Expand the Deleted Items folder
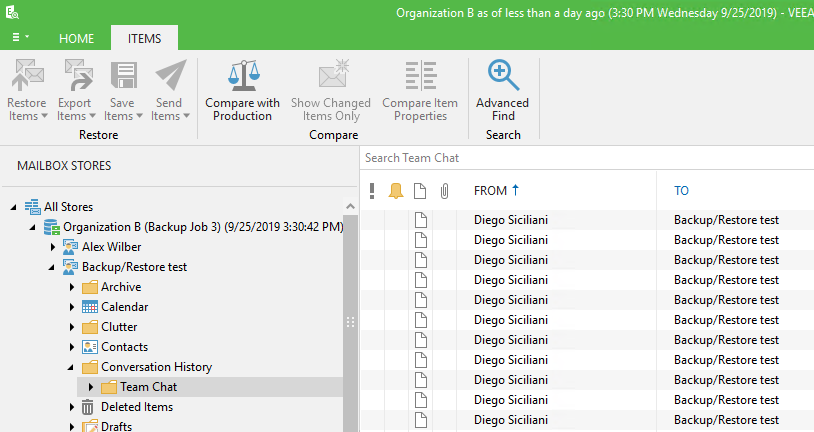This screenshot has width=814, height=432. [x=72, y=407]
